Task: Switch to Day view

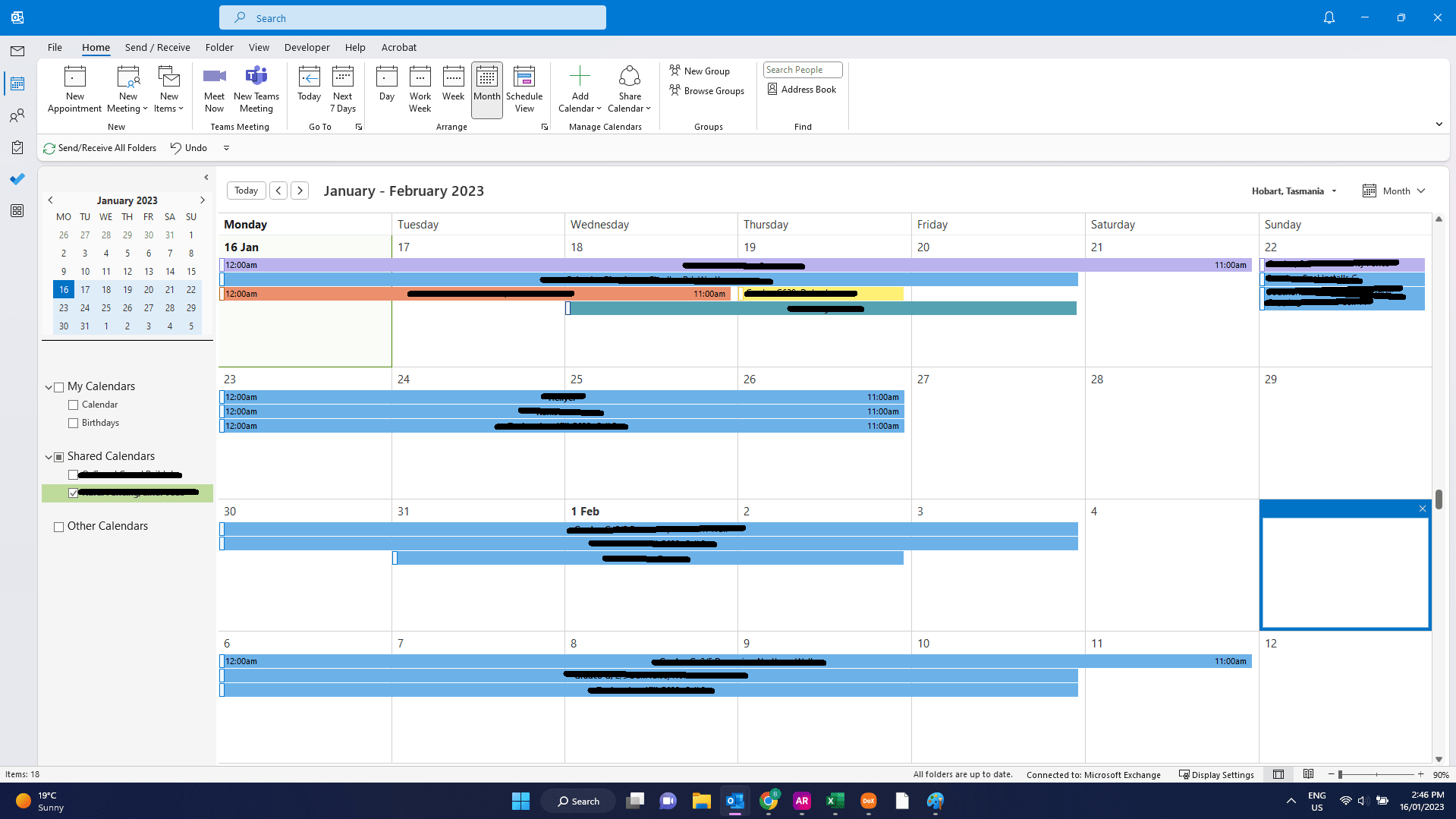Action: tap(387, 84)
